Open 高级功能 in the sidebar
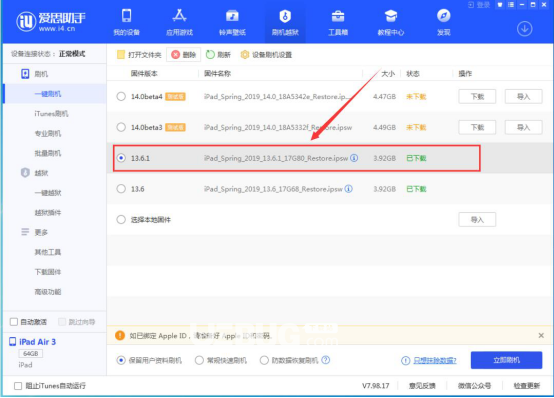The width and height of the screenshot is (554, 398). pyautogui.click(x=48, y=292)
